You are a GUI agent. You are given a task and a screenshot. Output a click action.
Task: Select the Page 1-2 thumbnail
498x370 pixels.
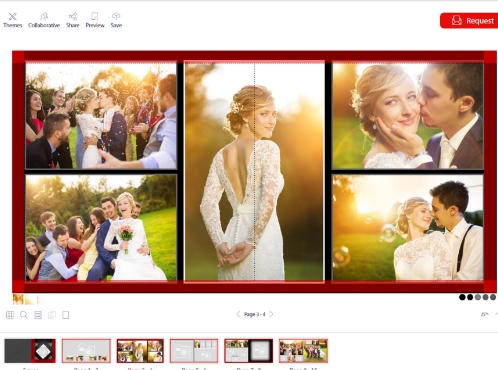pyautogui.click(x=86, y=351)
